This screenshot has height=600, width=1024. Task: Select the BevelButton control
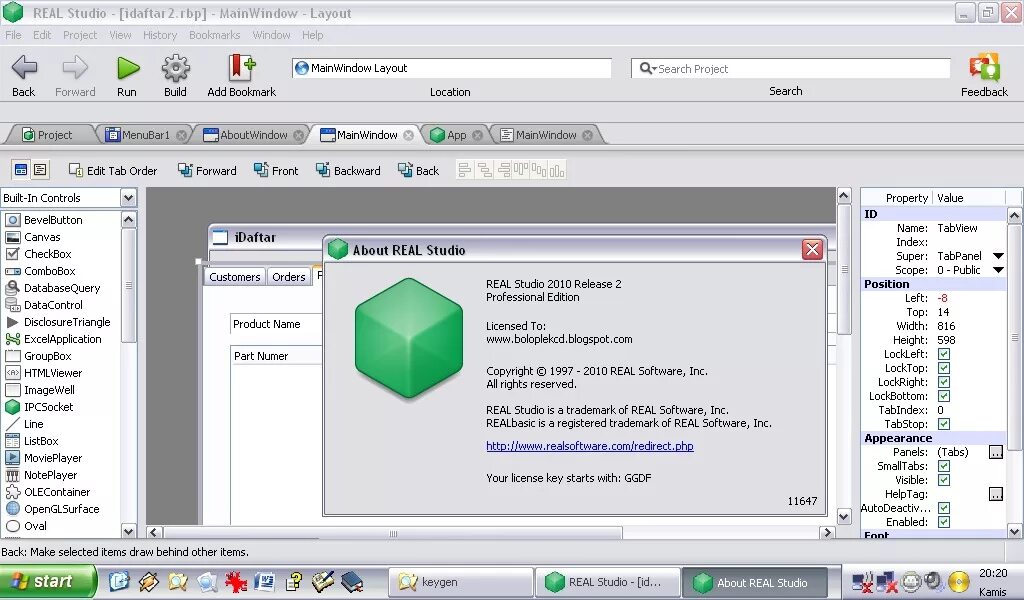(x=53, y=220)
